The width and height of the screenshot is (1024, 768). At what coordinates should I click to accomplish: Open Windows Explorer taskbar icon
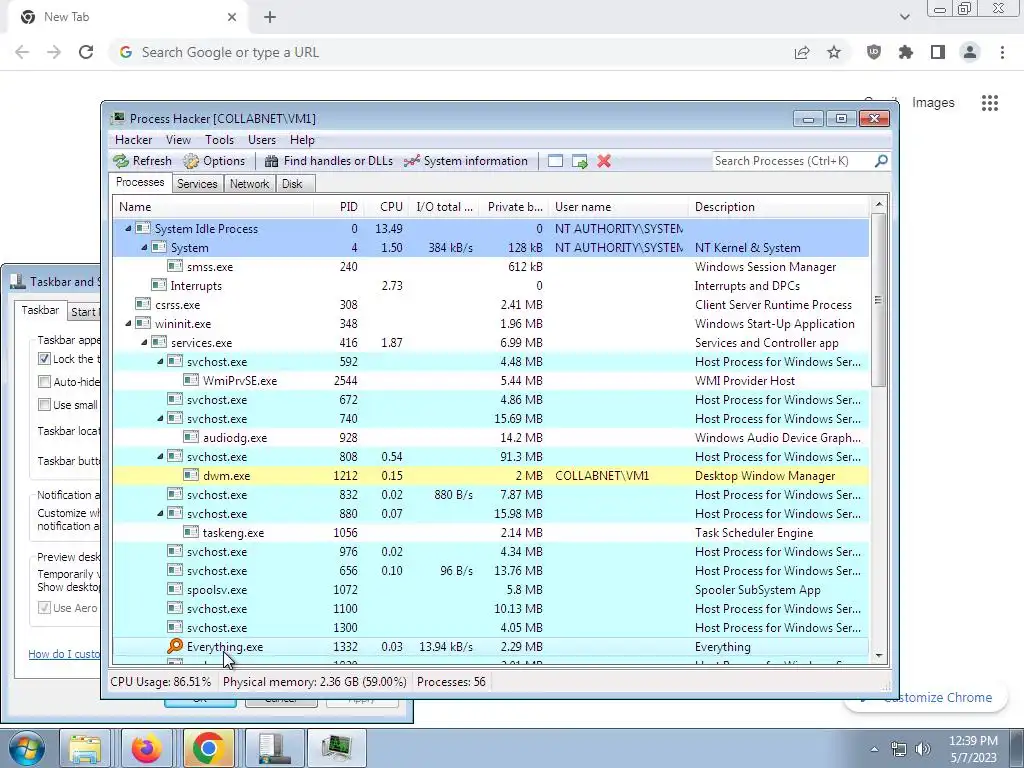pyautogui.click(x=85, y=748)
